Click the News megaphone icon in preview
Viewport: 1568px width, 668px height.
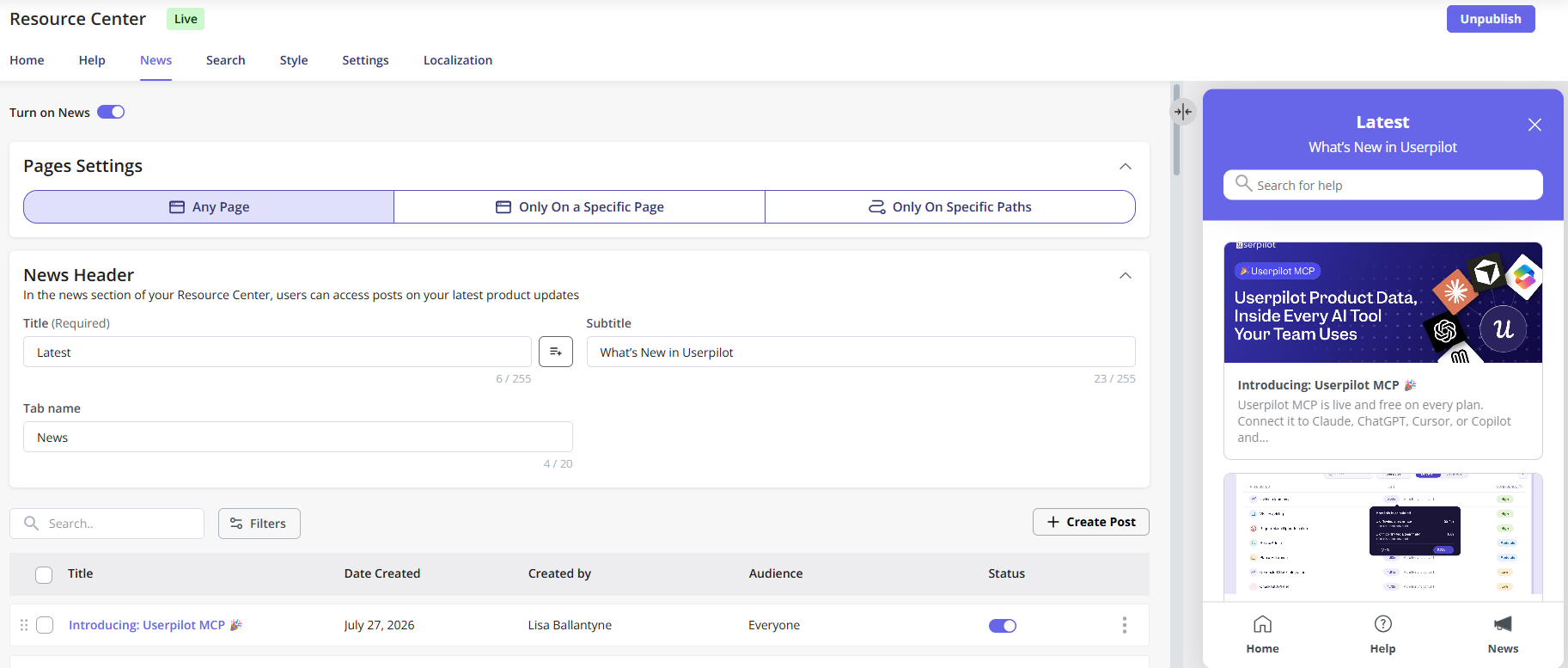[x=1503, y=624]
